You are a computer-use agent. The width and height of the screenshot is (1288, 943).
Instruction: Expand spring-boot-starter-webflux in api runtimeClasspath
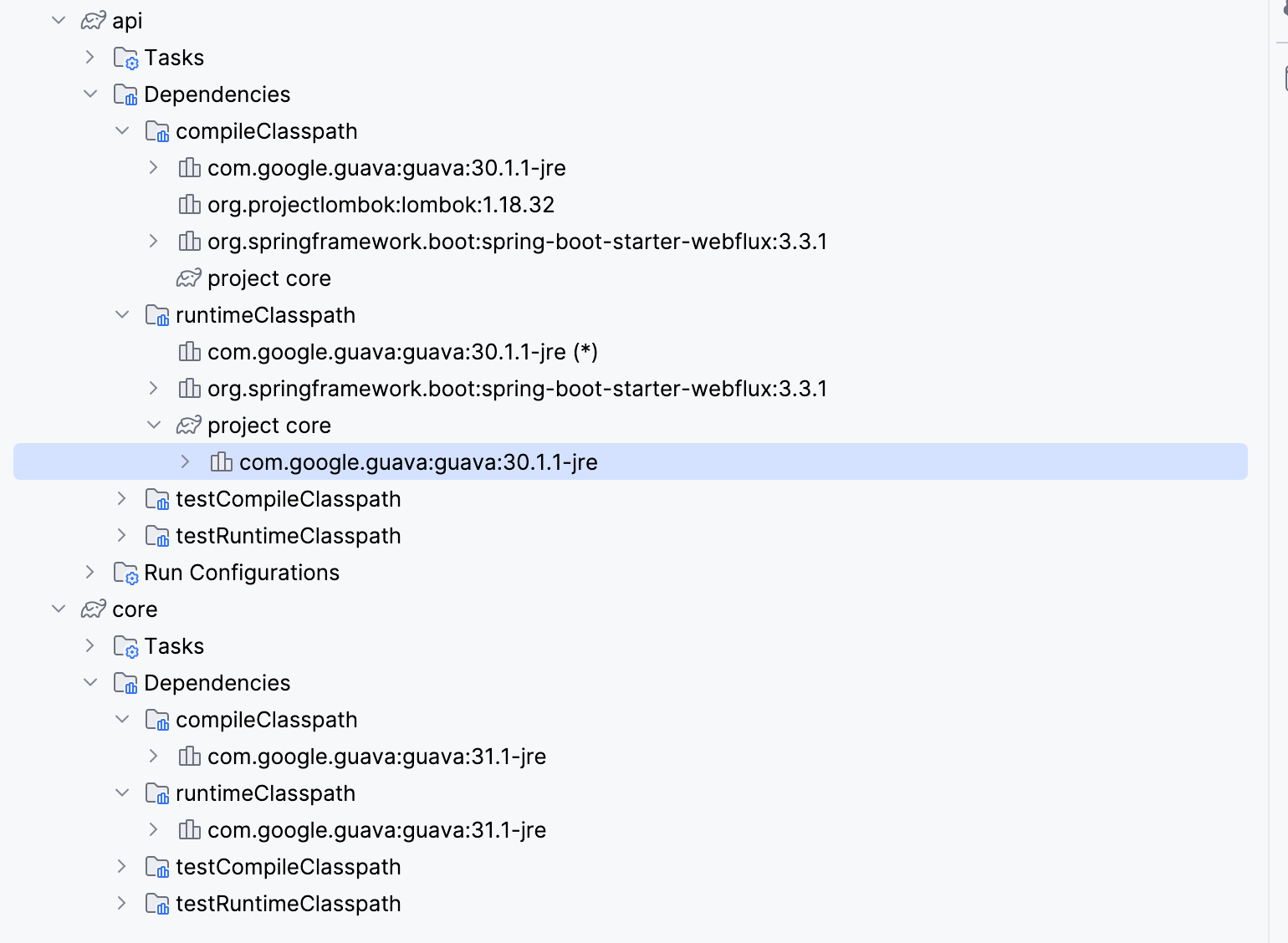(154, 388)
